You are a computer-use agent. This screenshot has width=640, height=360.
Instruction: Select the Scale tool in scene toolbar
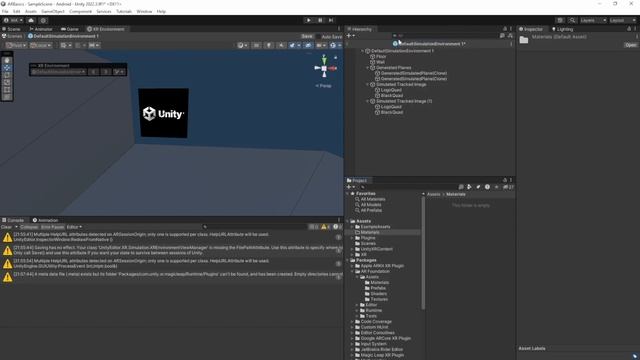point(7,82)
